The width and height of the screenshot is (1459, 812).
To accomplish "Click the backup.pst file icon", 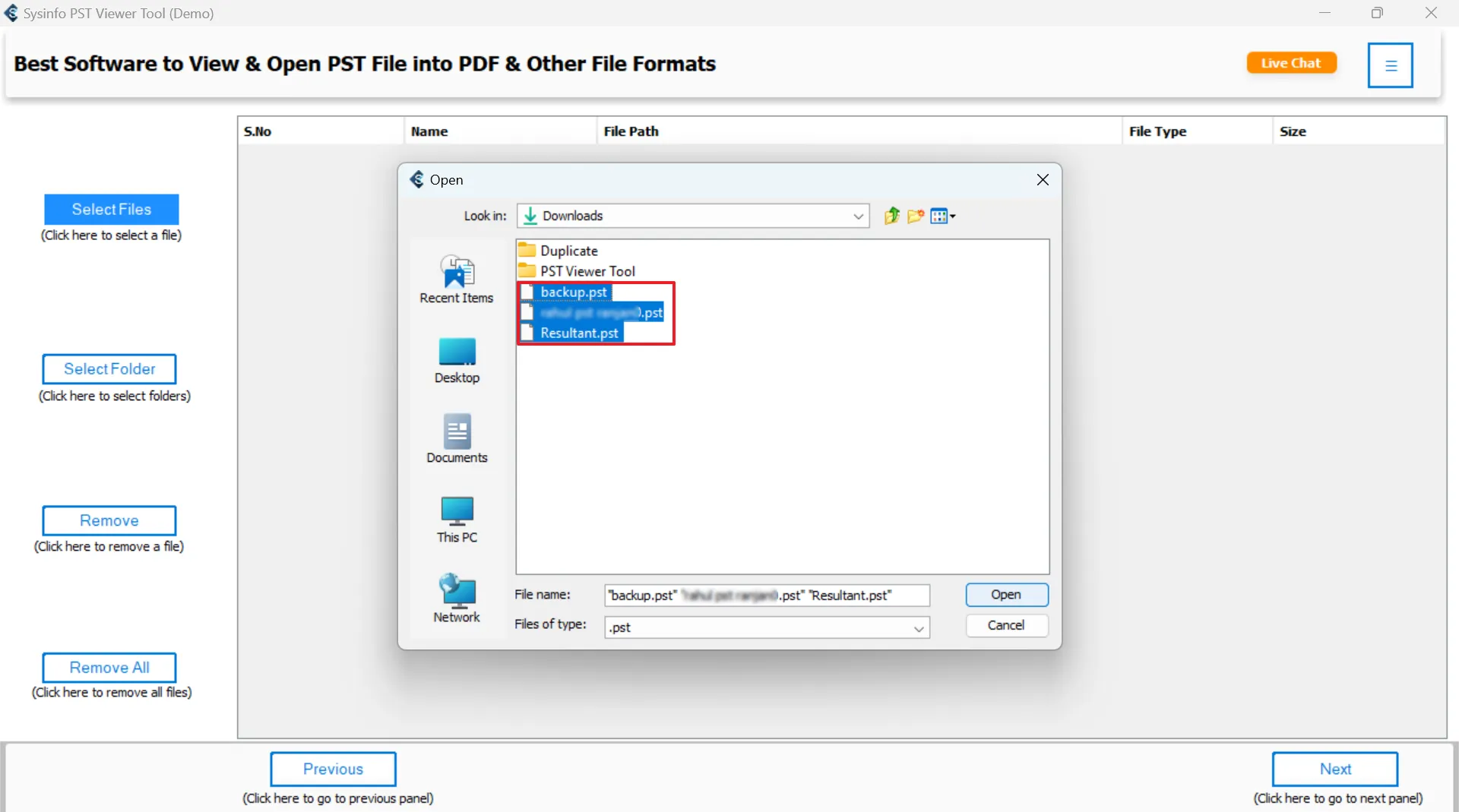I will click(x=527, y=292).
